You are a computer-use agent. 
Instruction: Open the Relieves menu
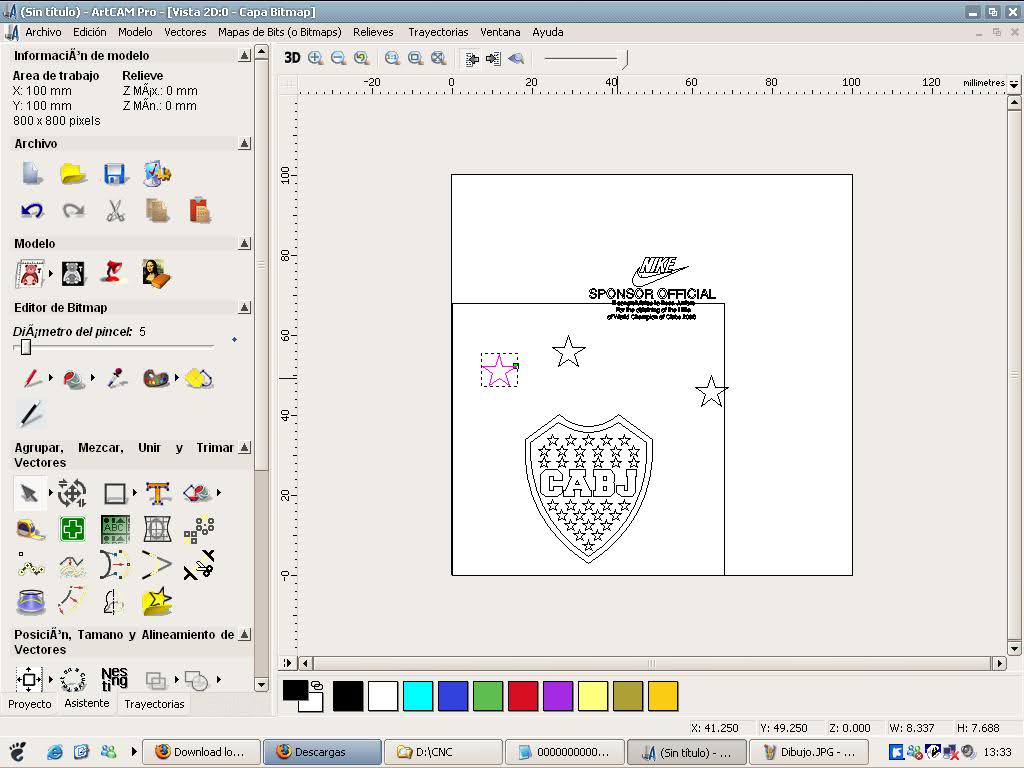coord(373,32)
